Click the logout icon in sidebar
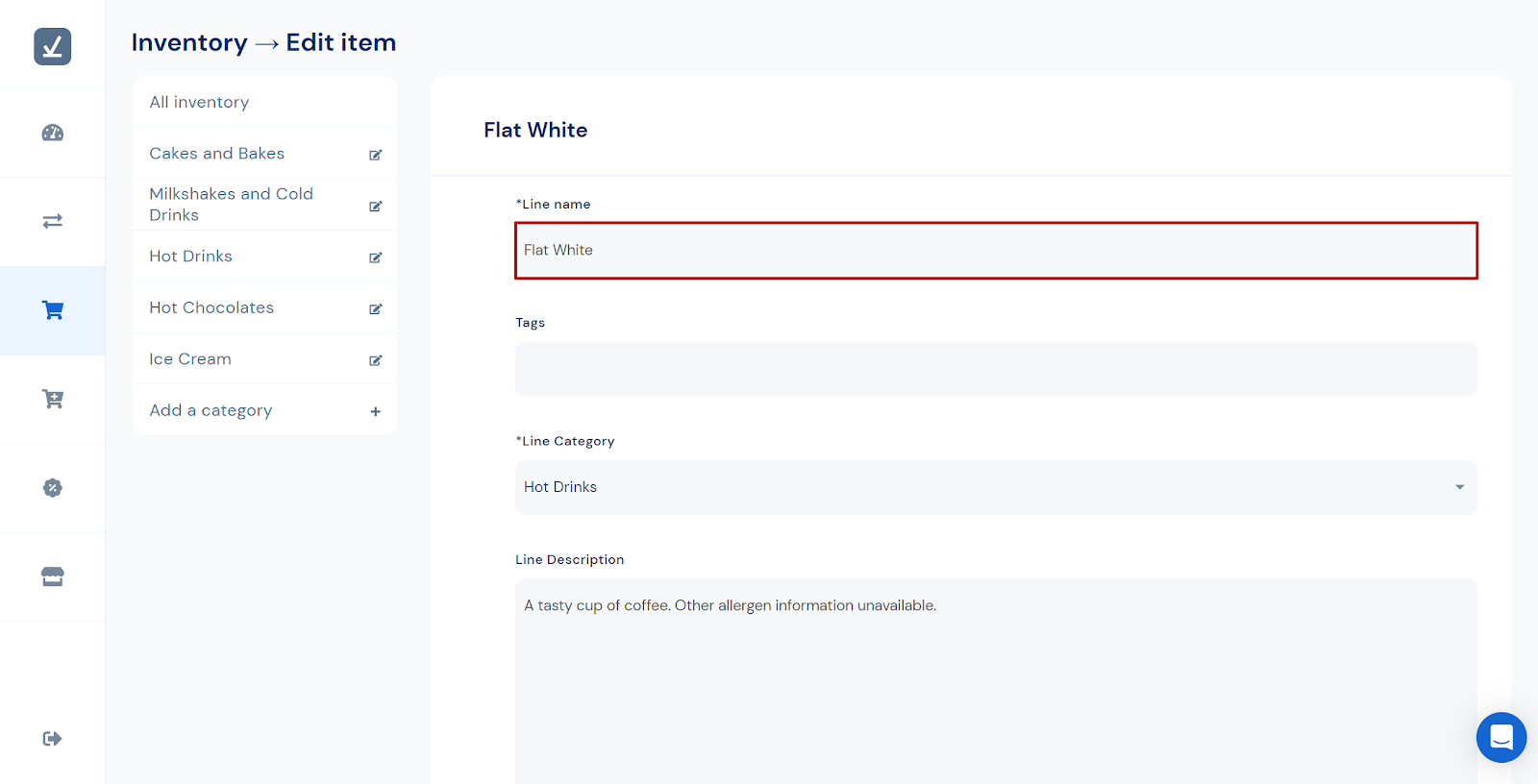This screenshot has width=1538, height=784. point(53,738)
